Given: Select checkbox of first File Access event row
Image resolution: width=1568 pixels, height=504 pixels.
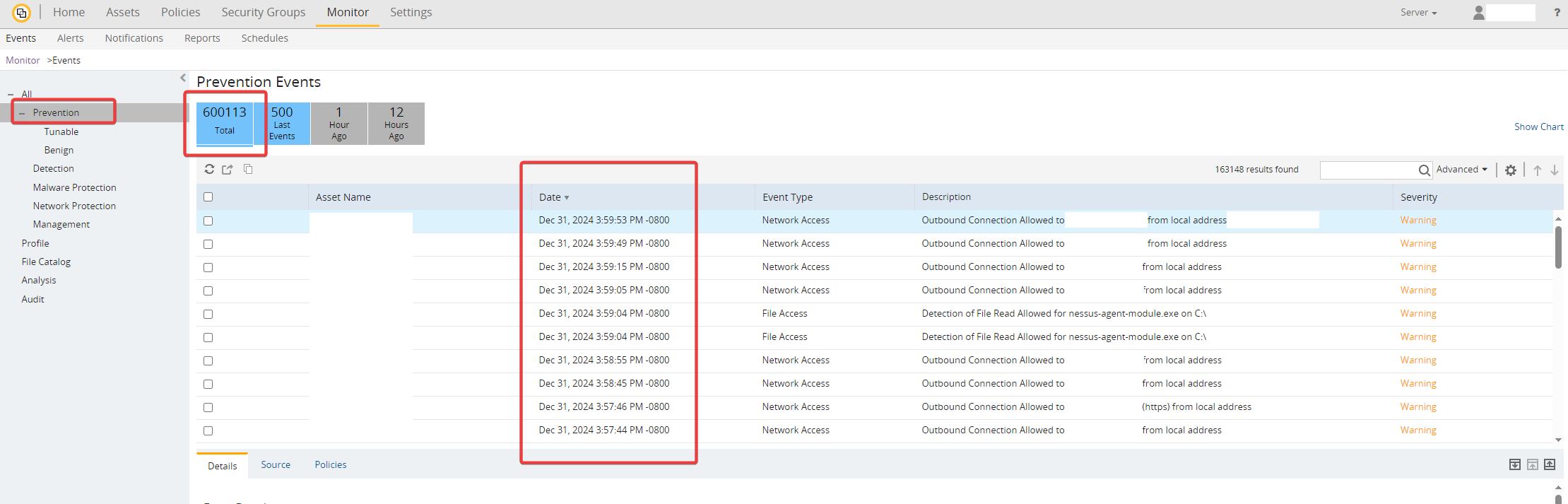Looking at the screenshot, I should [208, 314].
